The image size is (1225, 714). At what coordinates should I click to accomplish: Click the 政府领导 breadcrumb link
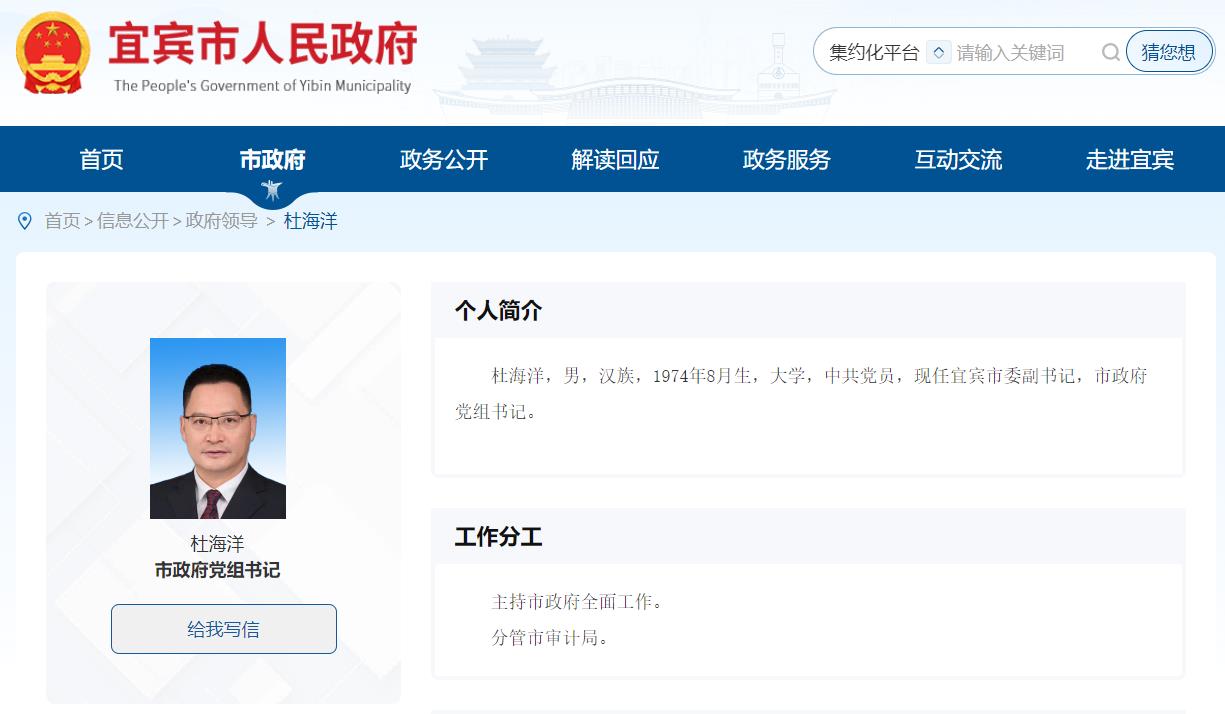click(x=221, y=221)
